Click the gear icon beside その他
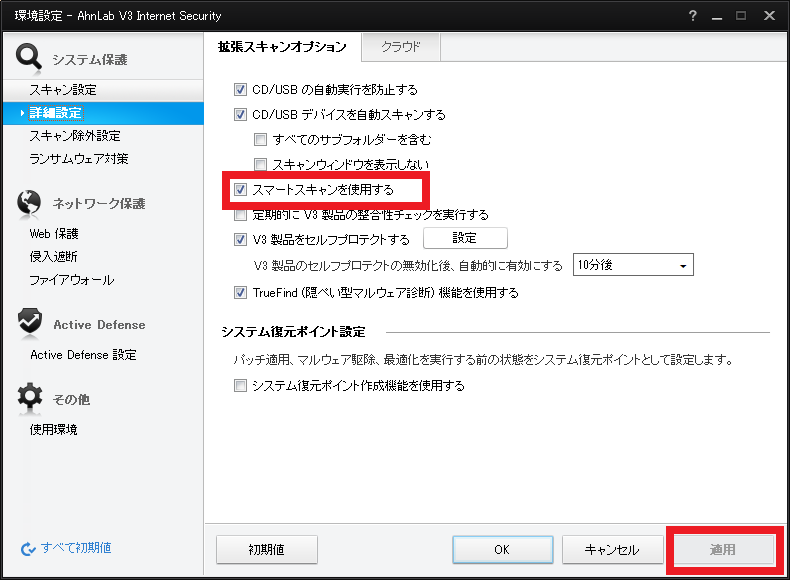 coord(30,396)
